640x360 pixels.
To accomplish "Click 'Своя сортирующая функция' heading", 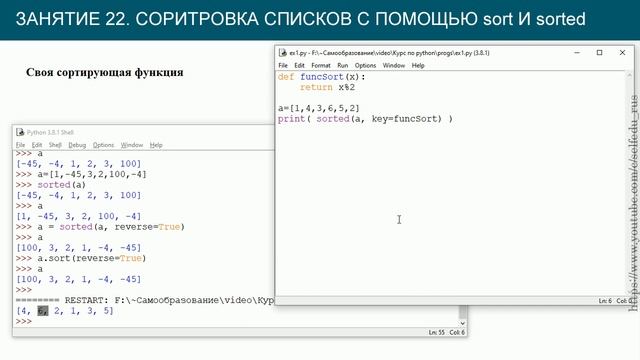I will [x=104, y=72].
